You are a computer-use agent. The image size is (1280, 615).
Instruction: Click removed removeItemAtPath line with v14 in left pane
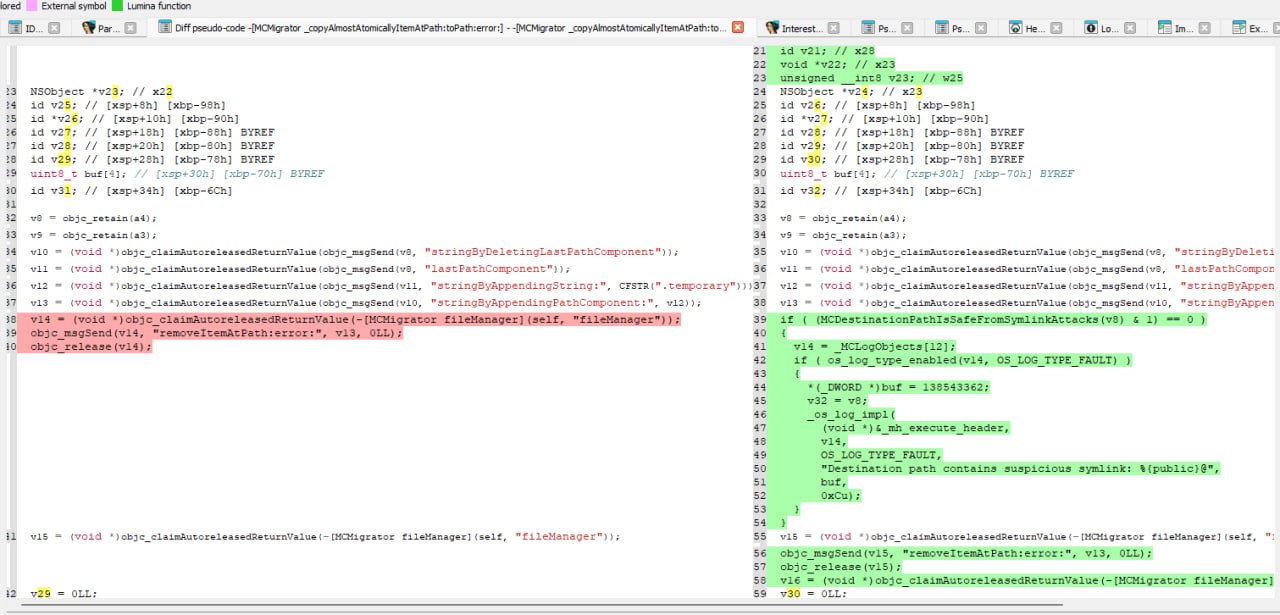217,333
